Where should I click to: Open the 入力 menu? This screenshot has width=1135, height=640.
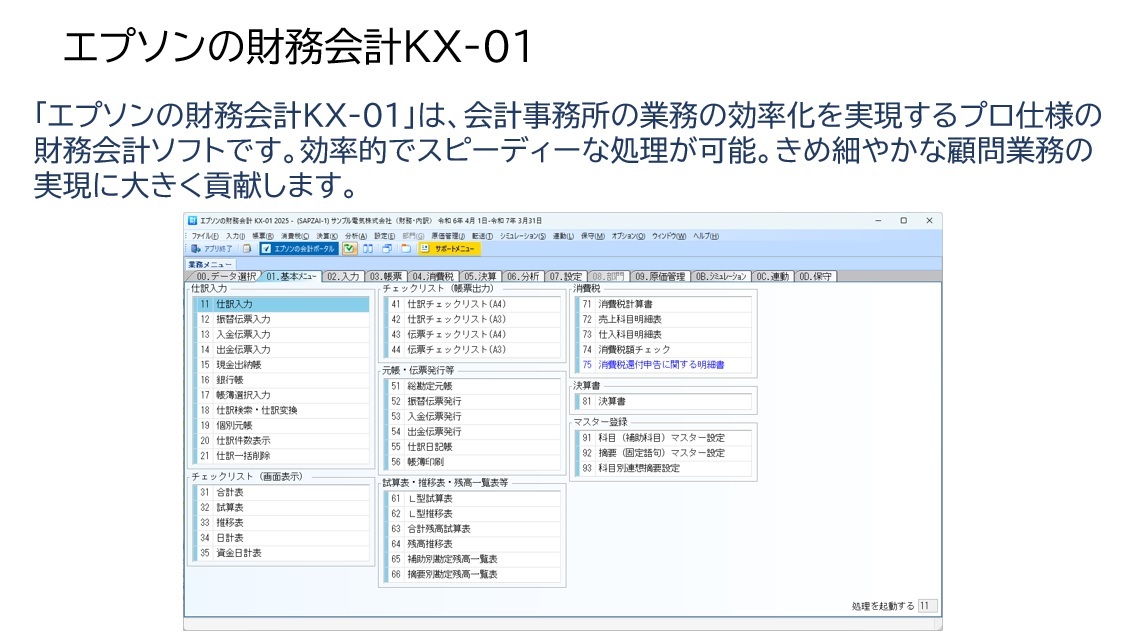235,236
